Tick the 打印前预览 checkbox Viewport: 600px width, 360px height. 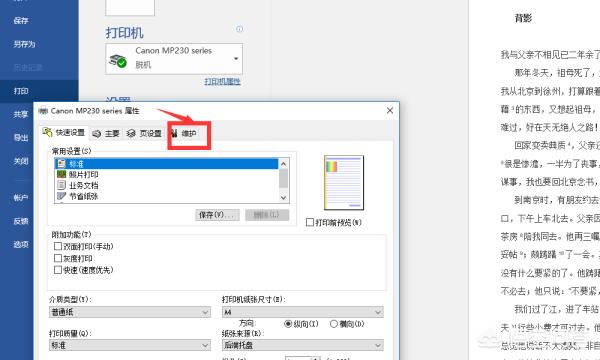coord(310,222)
